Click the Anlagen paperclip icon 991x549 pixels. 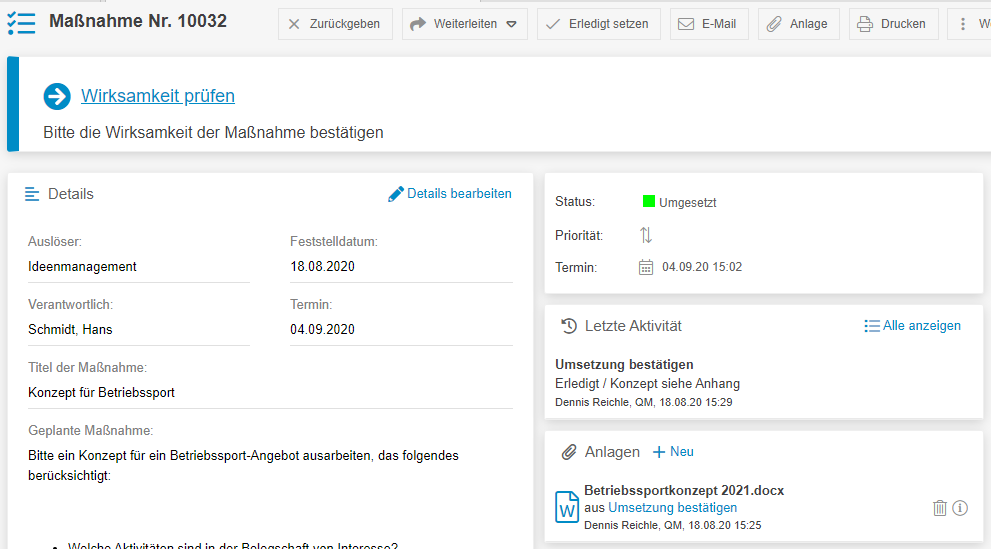click(569, 452)
